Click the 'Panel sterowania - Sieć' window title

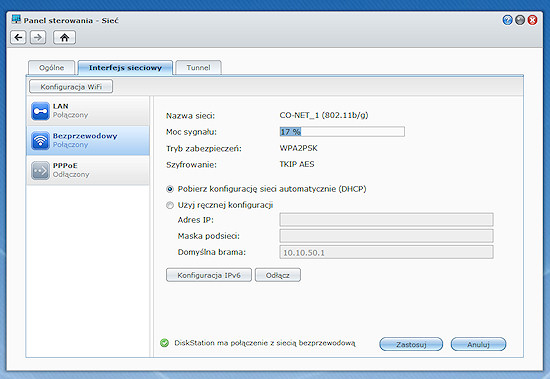click(x=71, y=20)
